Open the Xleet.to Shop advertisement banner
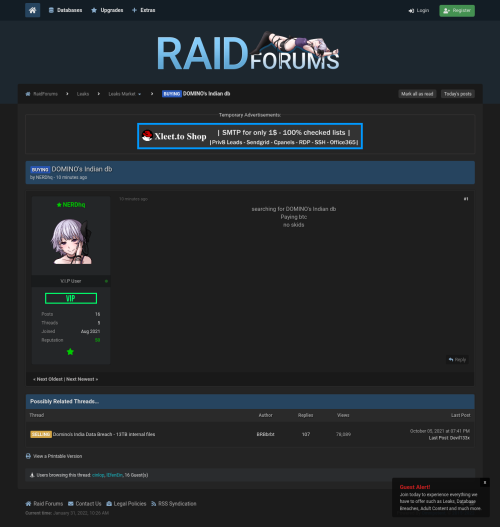Viewport: 500px width, 527px height. coord(250,136)
